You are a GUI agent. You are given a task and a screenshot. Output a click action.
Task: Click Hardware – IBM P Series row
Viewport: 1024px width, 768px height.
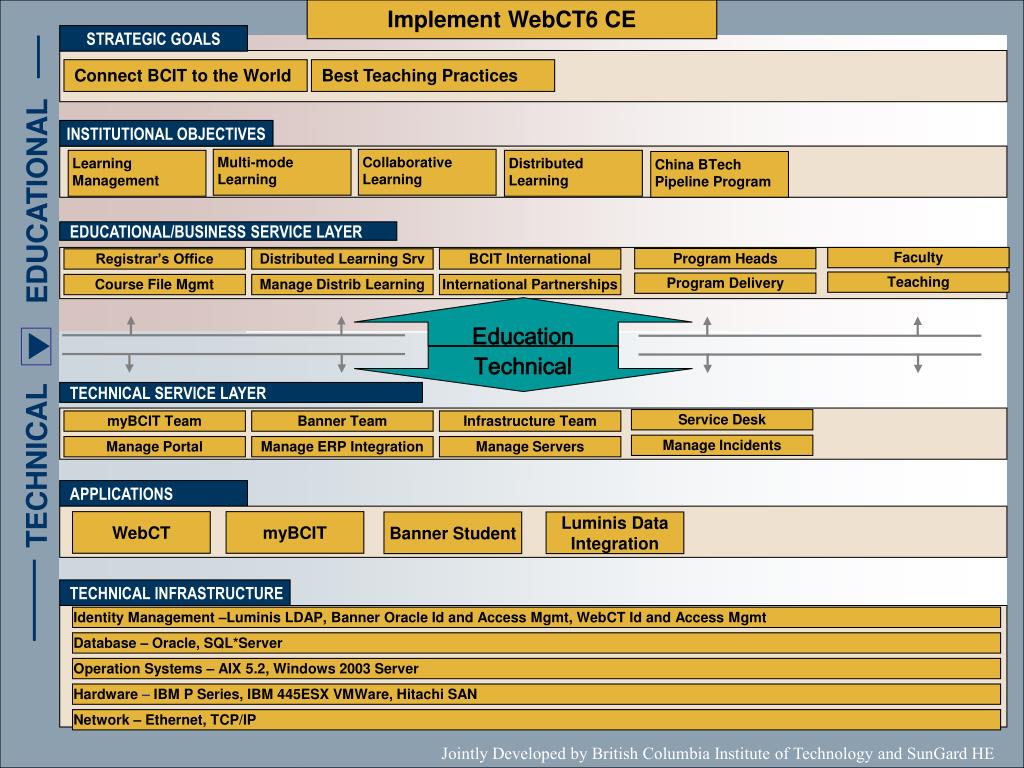[x=536, y=694]
